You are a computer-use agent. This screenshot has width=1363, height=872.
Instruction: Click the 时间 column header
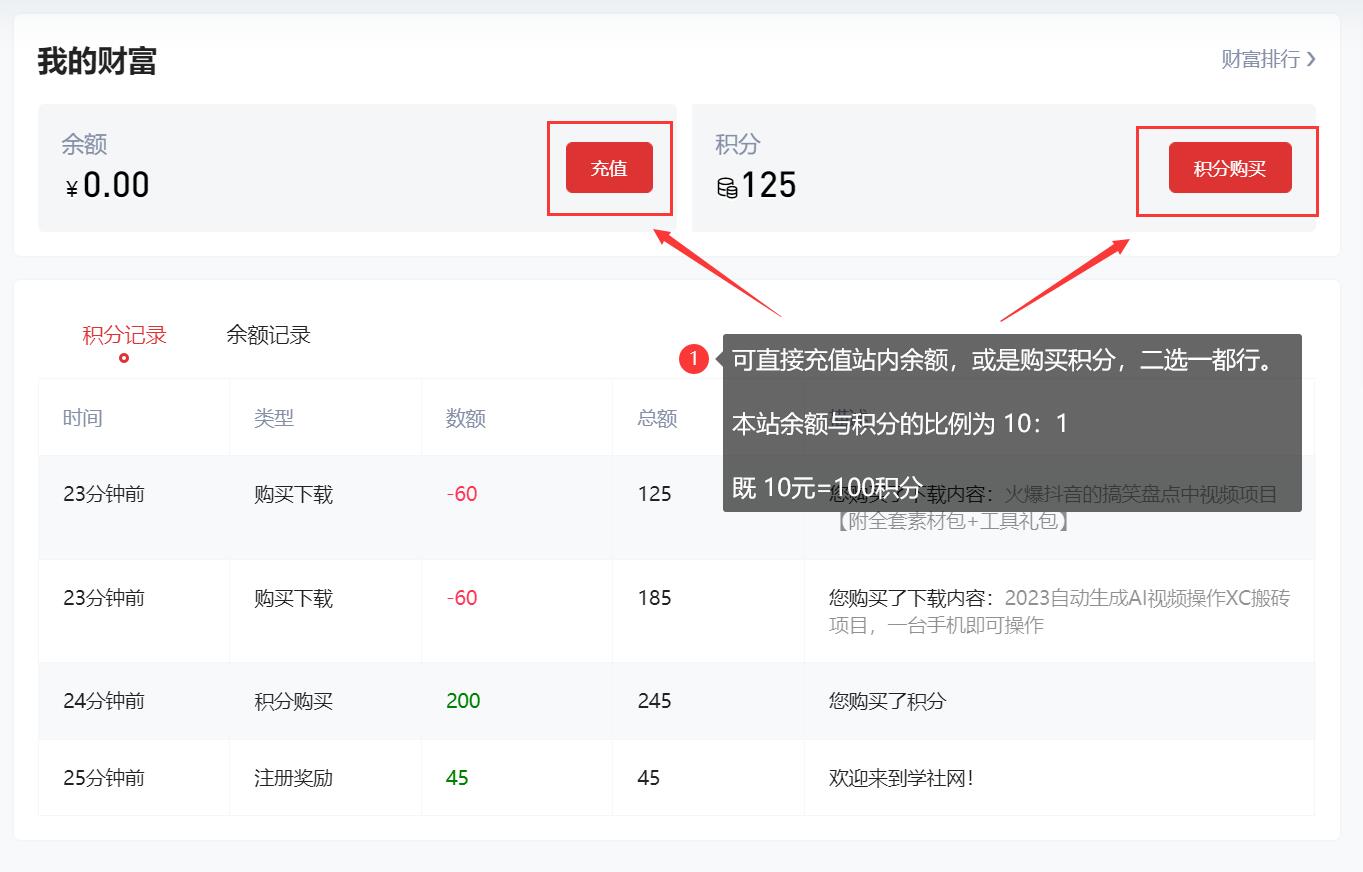point(81,417)
